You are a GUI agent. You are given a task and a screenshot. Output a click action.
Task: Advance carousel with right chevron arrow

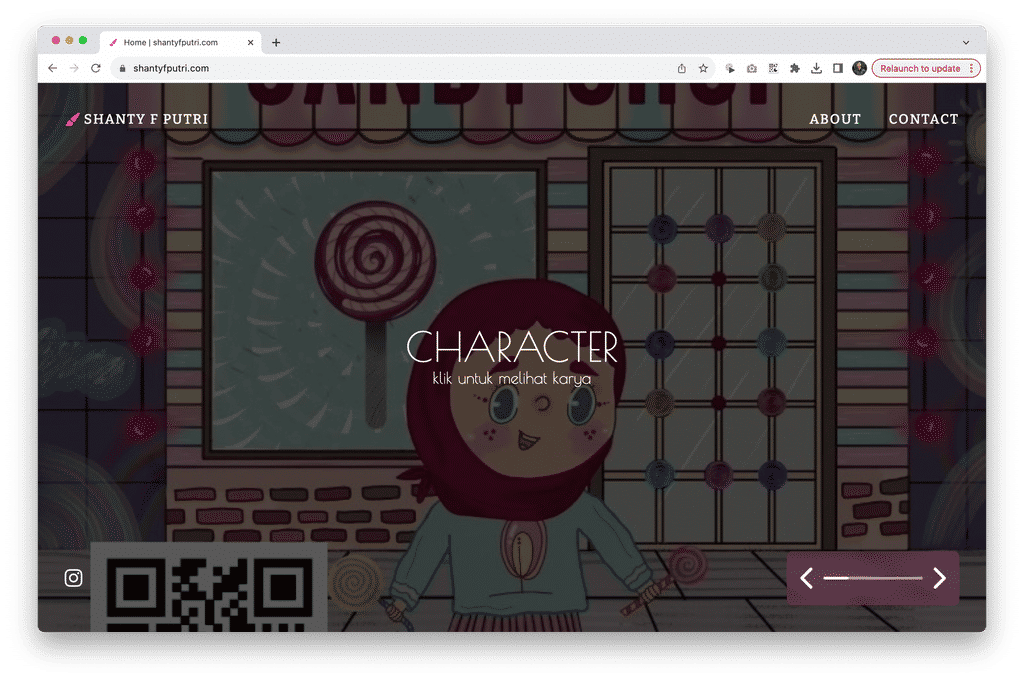click(938, 578)
